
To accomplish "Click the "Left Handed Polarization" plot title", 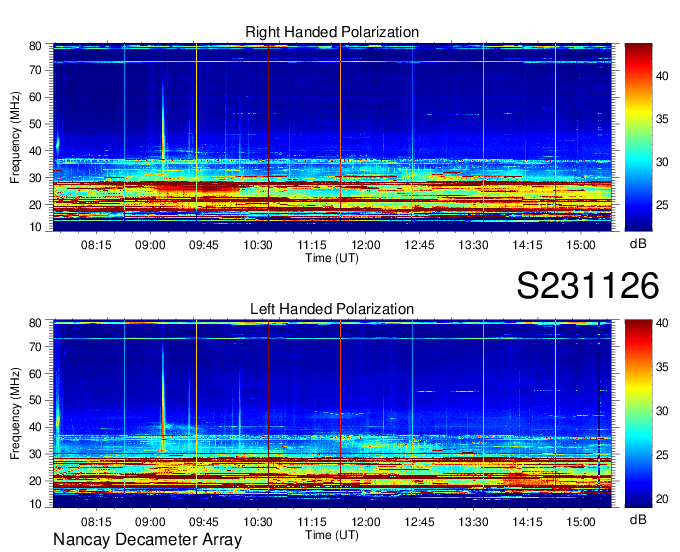I will click(x=332, y=309).
